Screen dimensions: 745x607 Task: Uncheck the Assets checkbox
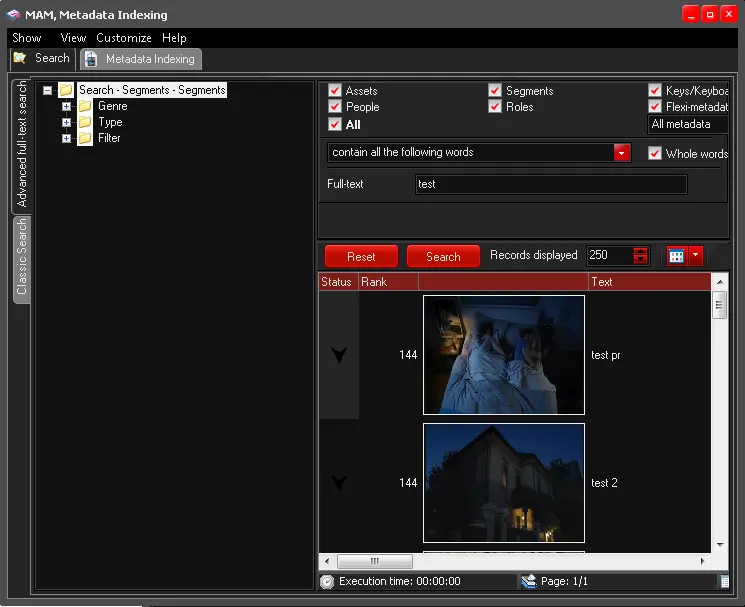click(335, 91)
